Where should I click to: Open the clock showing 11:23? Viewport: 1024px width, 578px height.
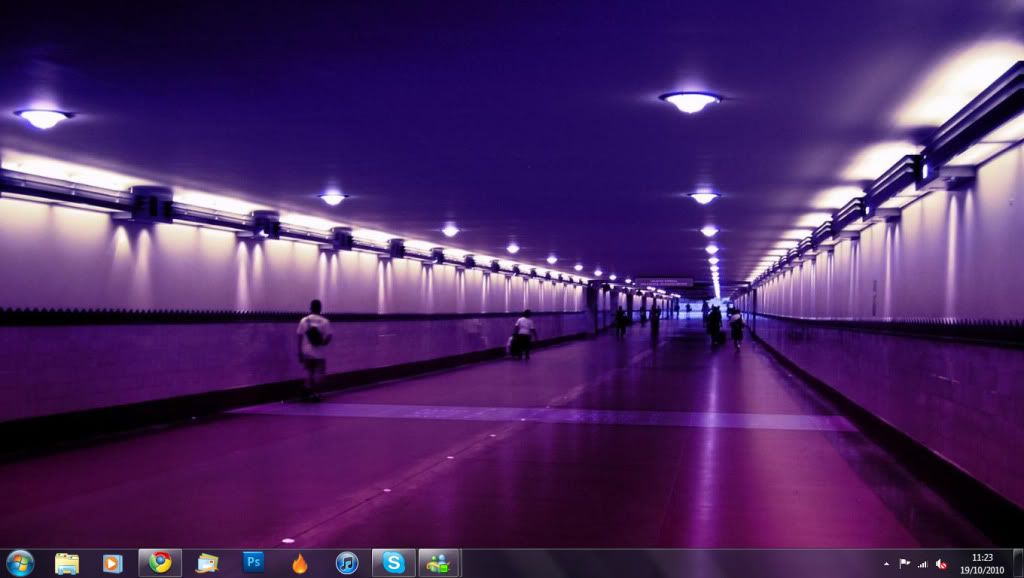(x=982, y=564)
